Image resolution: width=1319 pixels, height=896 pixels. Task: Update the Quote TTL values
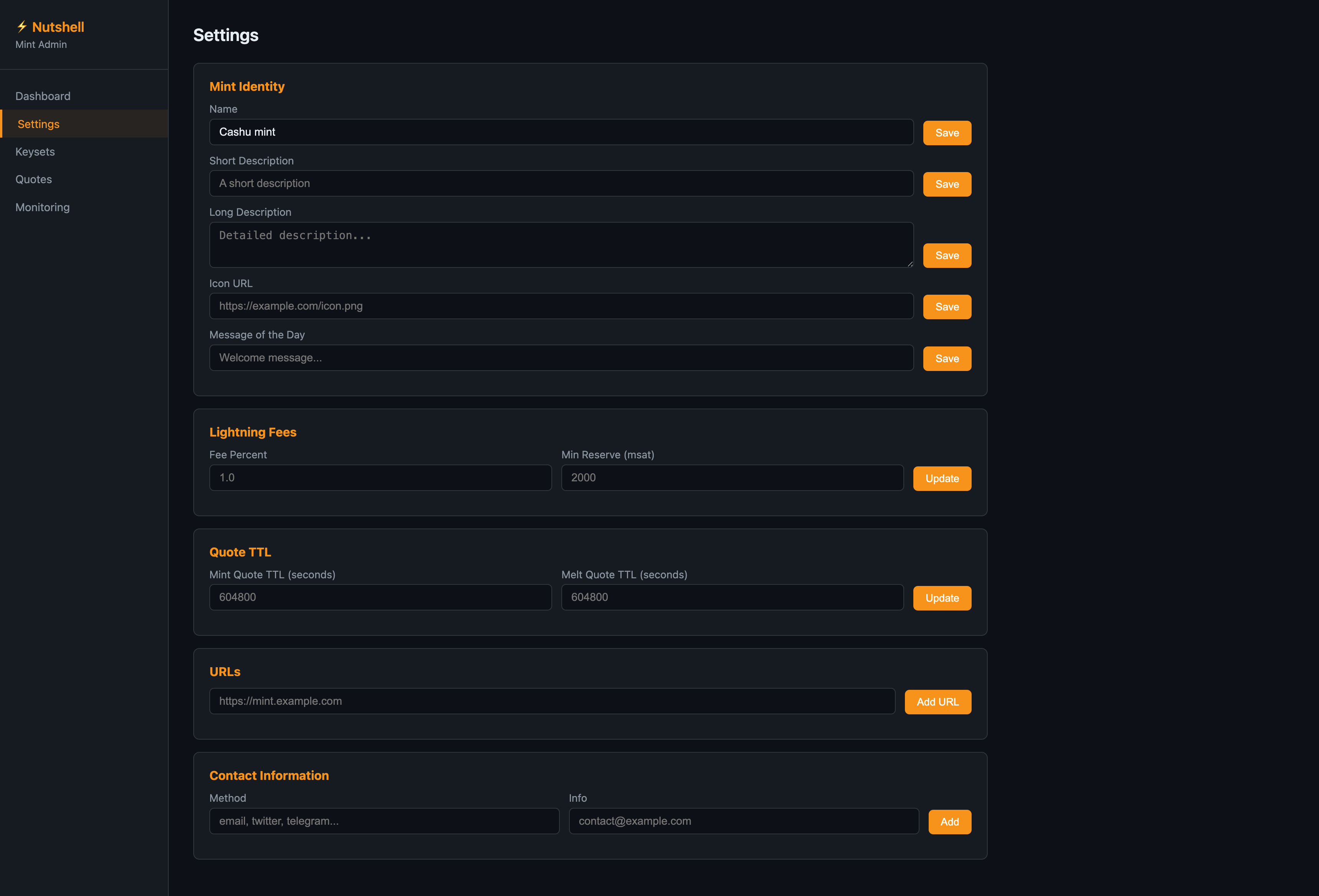pyautogui.click(x=942, y=598)
